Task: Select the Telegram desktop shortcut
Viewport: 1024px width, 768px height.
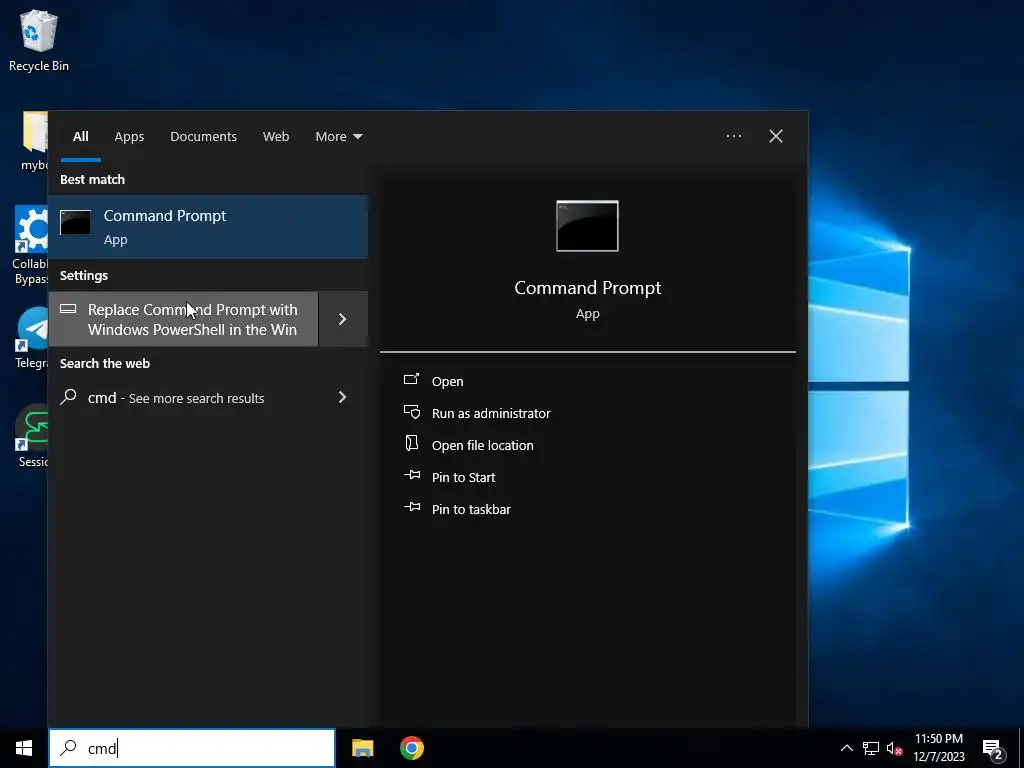Action: (31, 338)
